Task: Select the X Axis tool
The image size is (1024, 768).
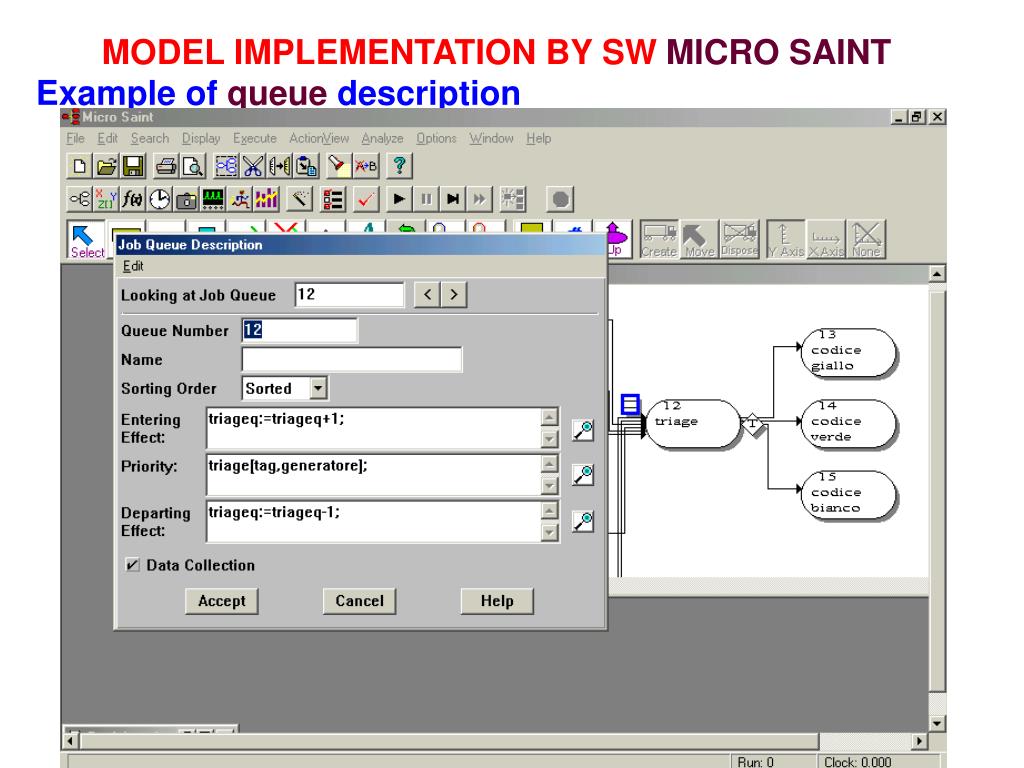Action: point(826,240)
